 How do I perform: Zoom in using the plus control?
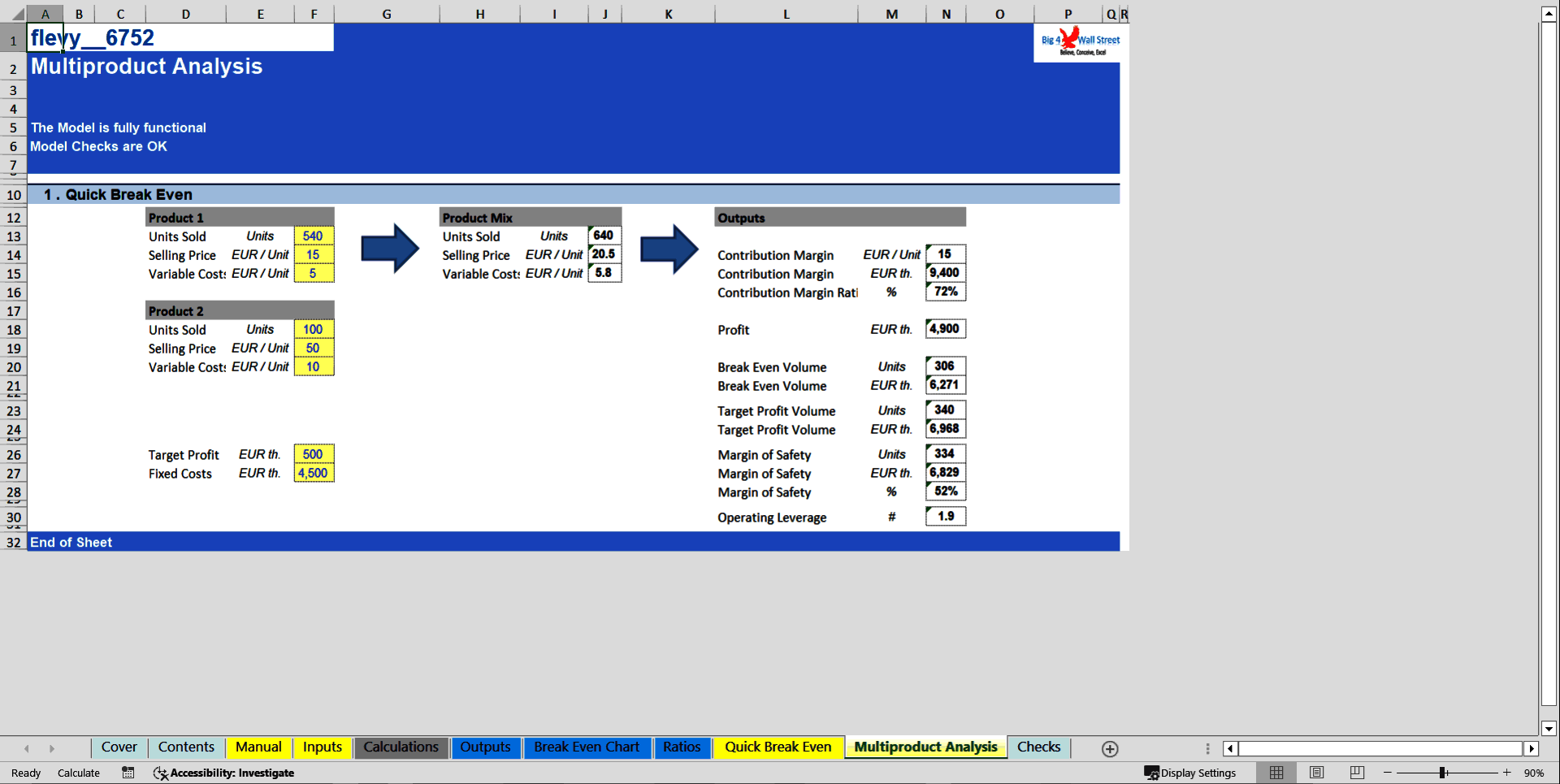coord(1507,773)
